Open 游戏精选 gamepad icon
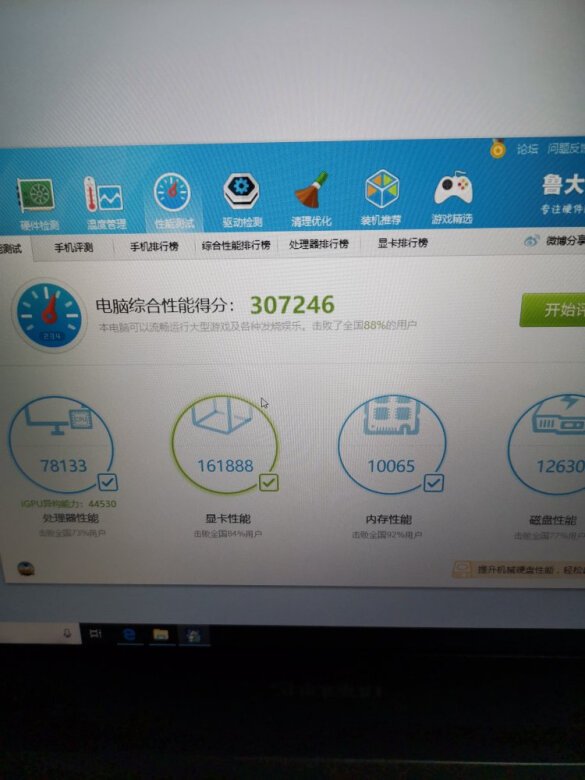 pyautogui.click(x=453, y=189)
